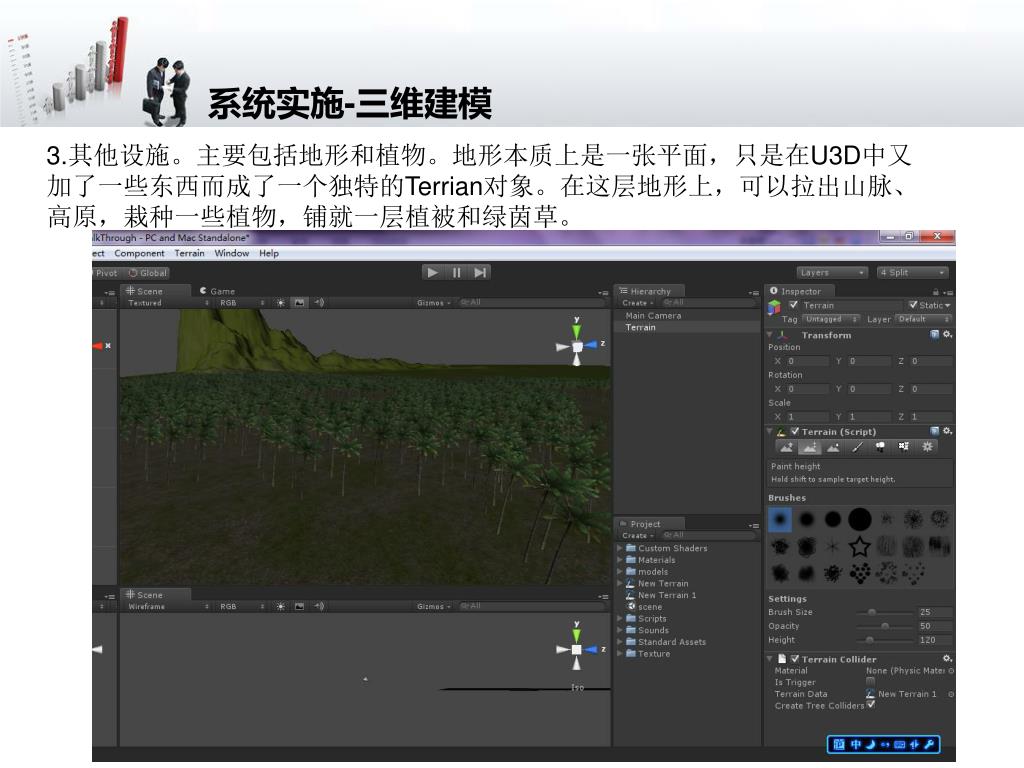Open the Gizmos menu in Textured view
The image size is (1024, 768).
tap(434, 303)
